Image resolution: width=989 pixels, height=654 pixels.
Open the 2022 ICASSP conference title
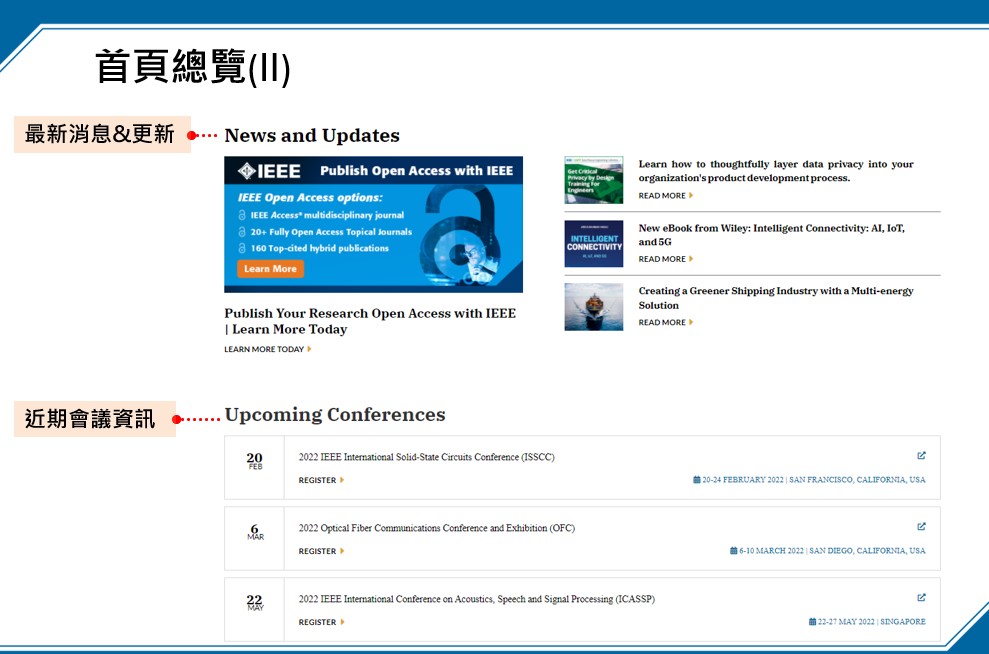click(x=477, y=599)
